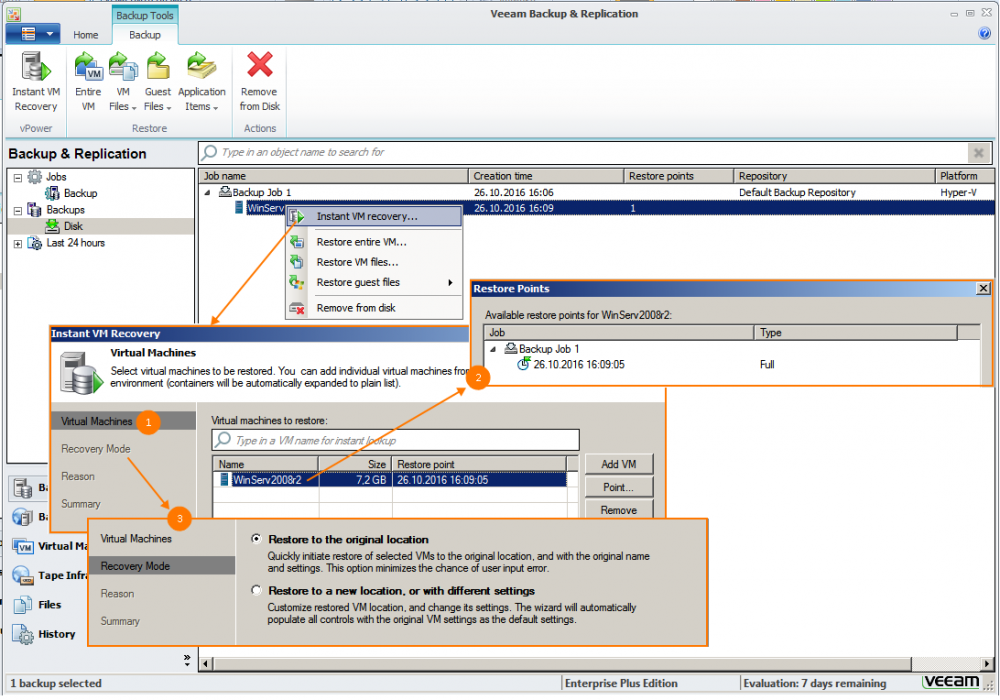The width and height of the screenshot is (1000, 700).
Task: Open the Files navigation pane
Action: [x=48, y=604]
